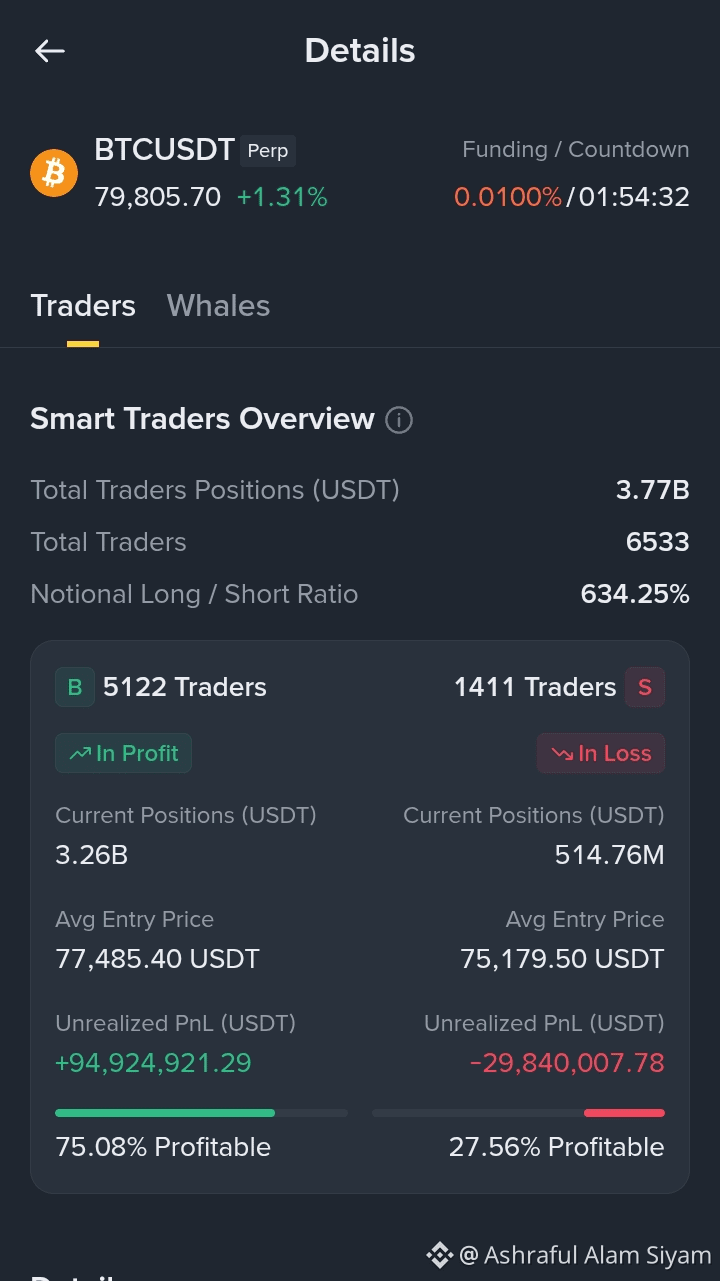Click the orange Bitcoin logo icon

click(x=54, y=174)
